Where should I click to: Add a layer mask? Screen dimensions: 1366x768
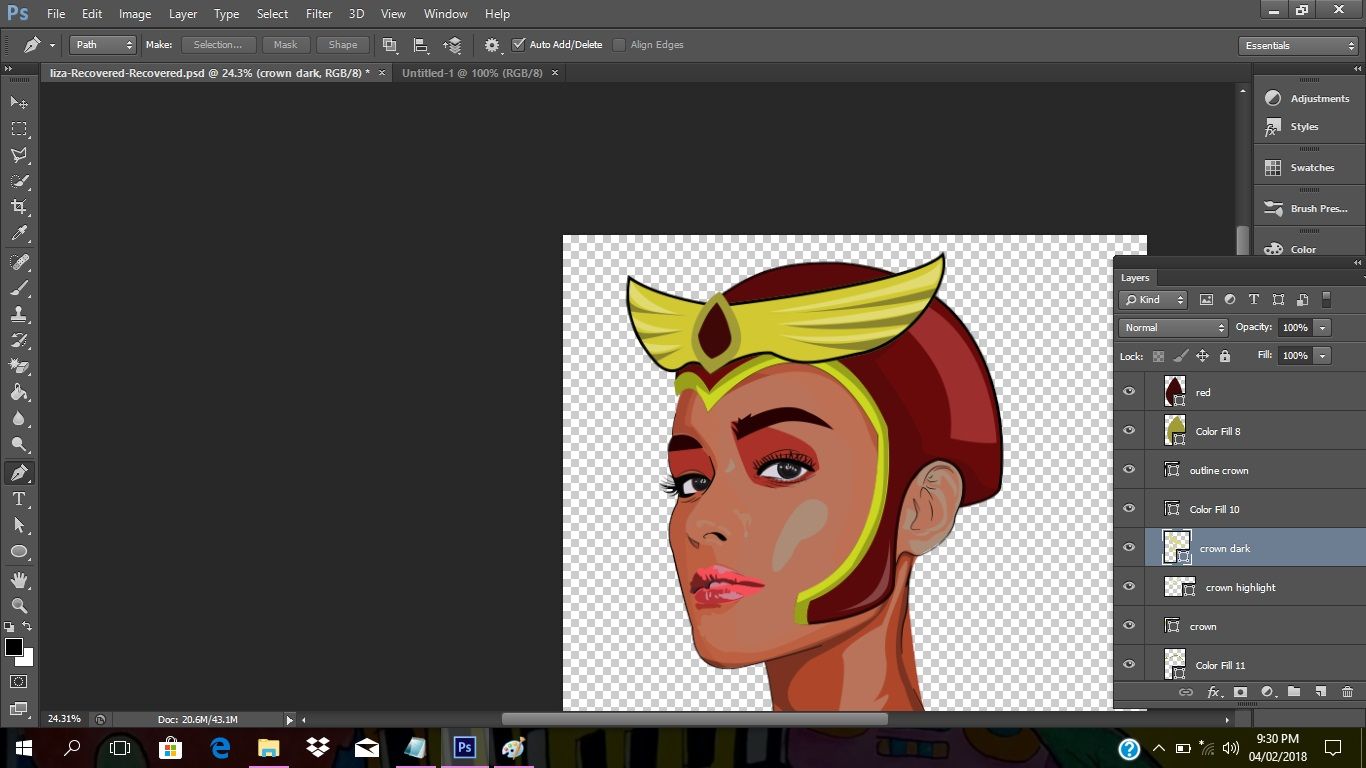tap(1240, 692)
